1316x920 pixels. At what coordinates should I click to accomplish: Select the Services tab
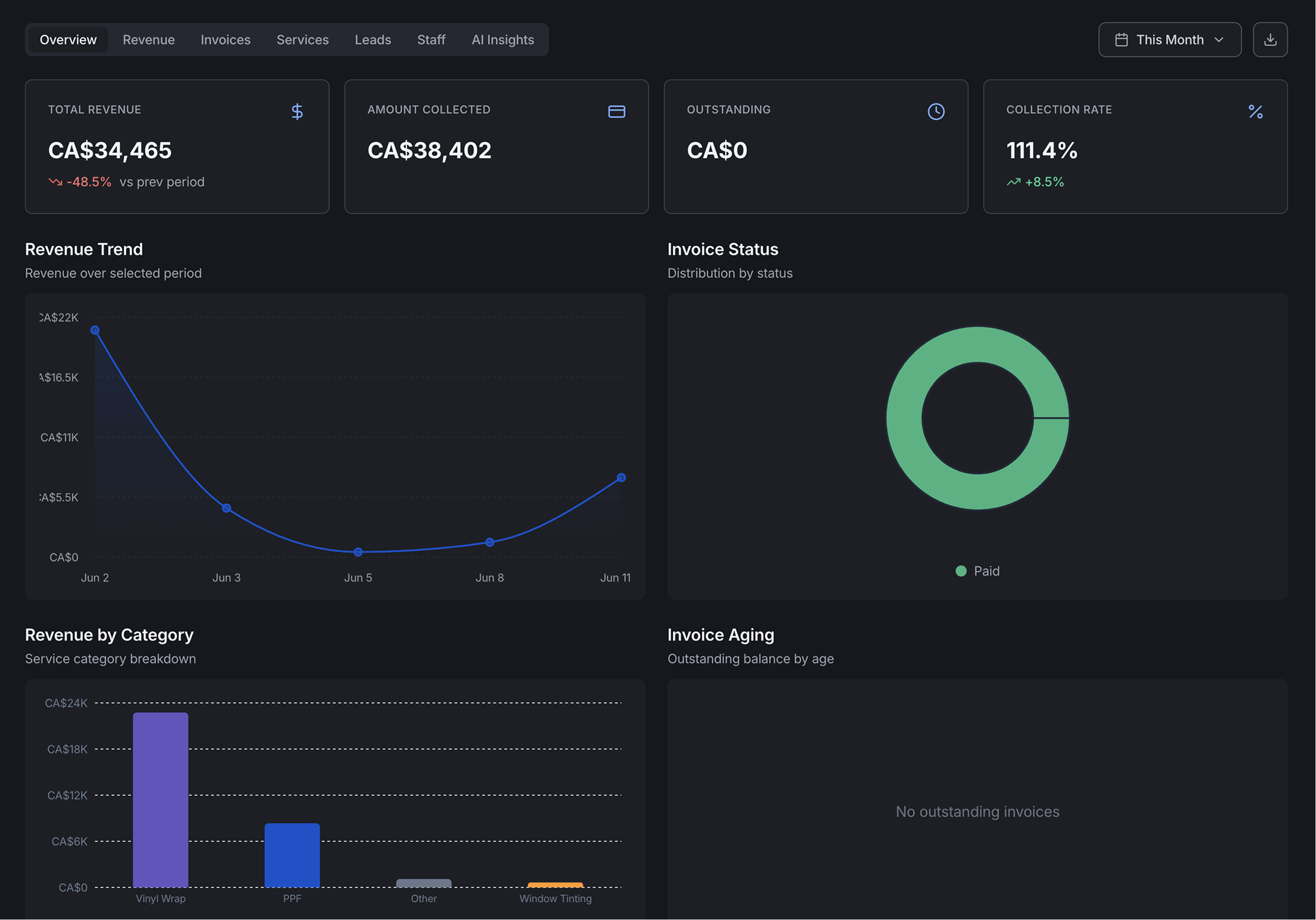click(x=302, y=40)
